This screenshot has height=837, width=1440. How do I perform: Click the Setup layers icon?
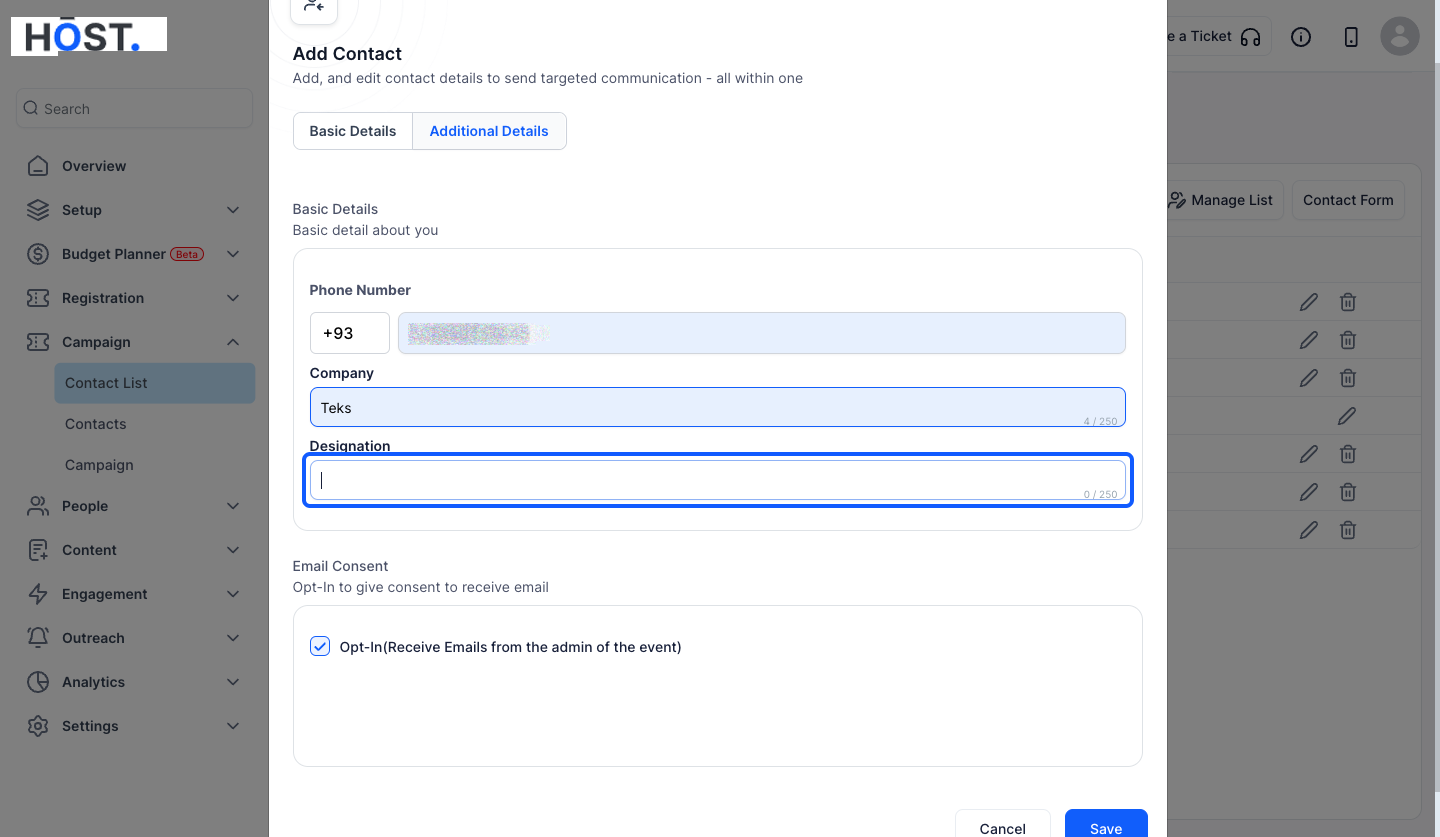(38, 210)
